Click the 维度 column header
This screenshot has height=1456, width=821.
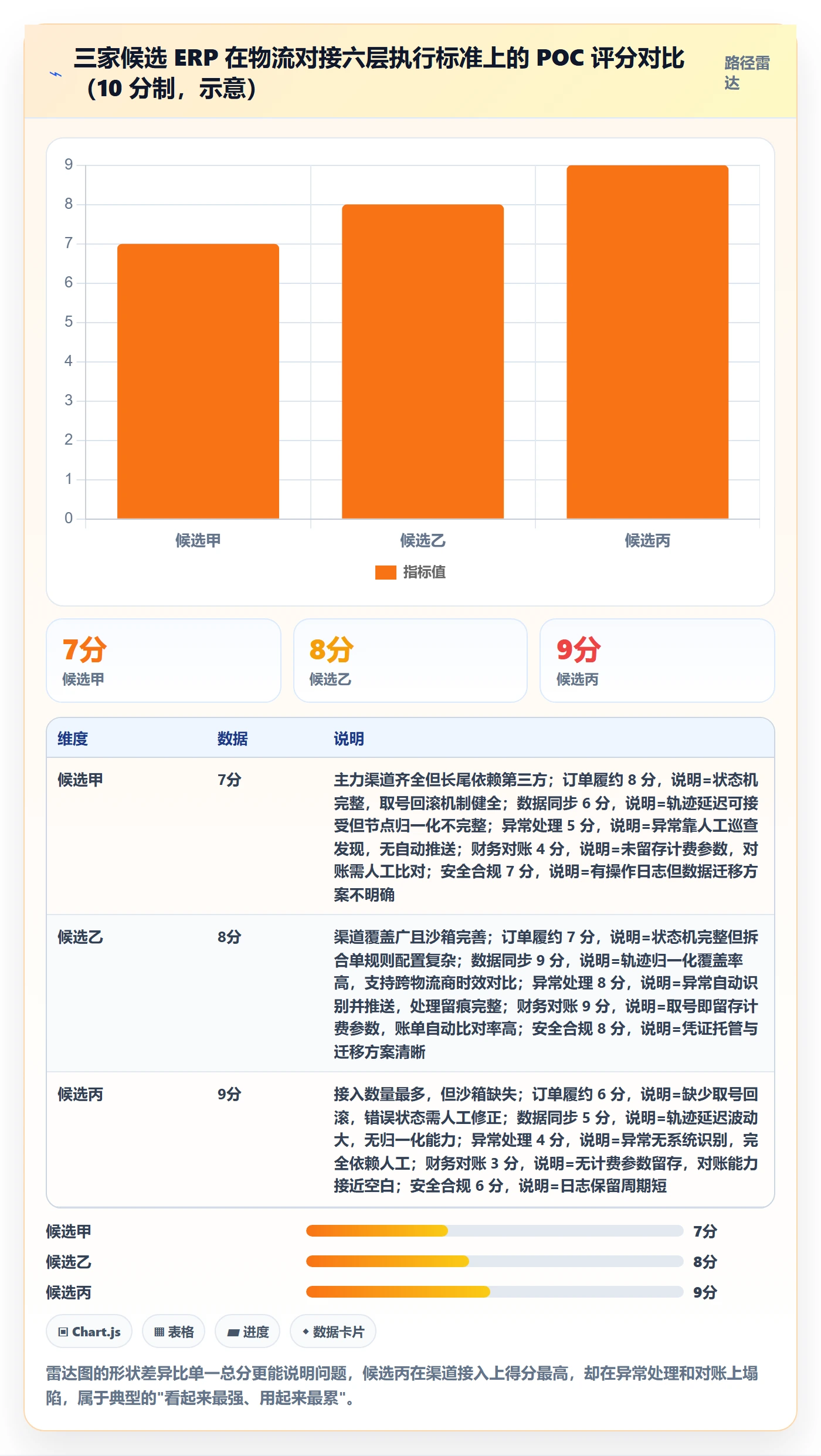point(73,739)
